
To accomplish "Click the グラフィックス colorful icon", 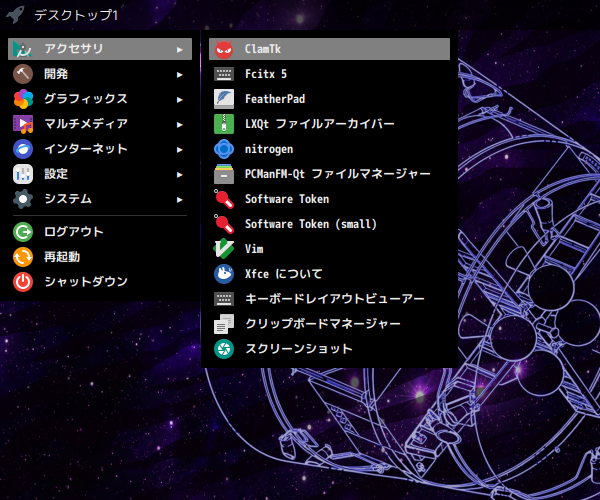I will pos(23,99).
